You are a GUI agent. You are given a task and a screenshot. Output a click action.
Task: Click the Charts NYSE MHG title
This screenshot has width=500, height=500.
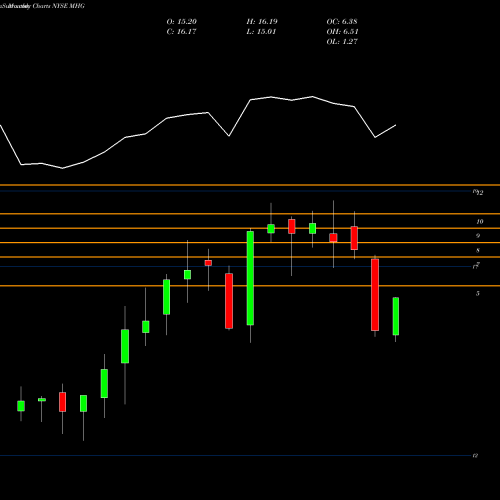coord(59,6)
